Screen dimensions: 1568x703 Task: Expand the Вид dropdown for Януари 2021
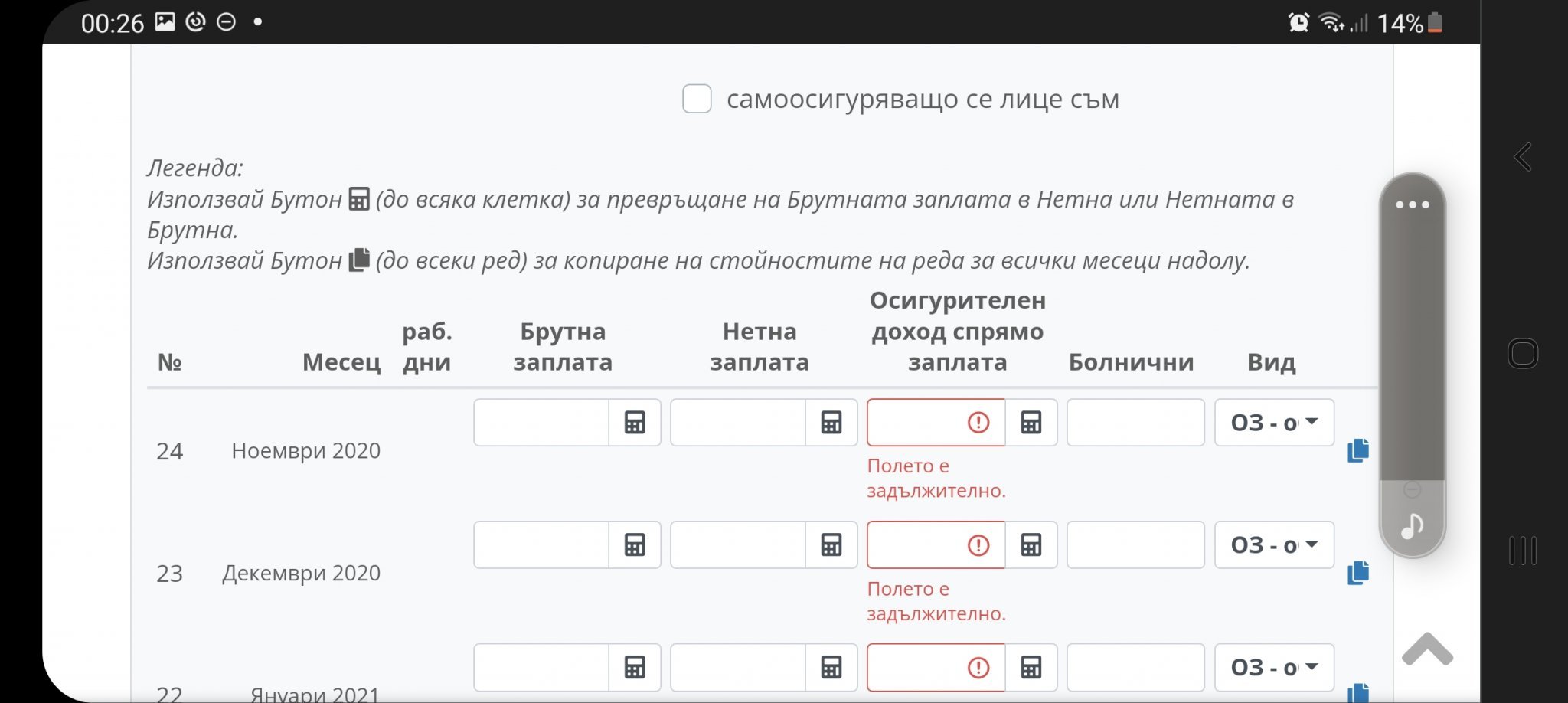coord(1274,668)
